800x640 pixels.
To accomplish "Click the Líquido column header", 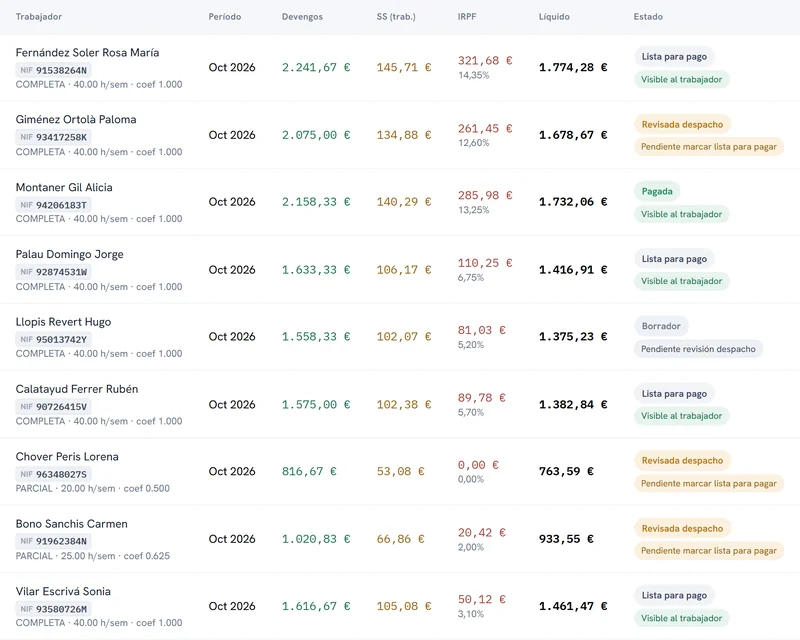I will pos(554,17).
